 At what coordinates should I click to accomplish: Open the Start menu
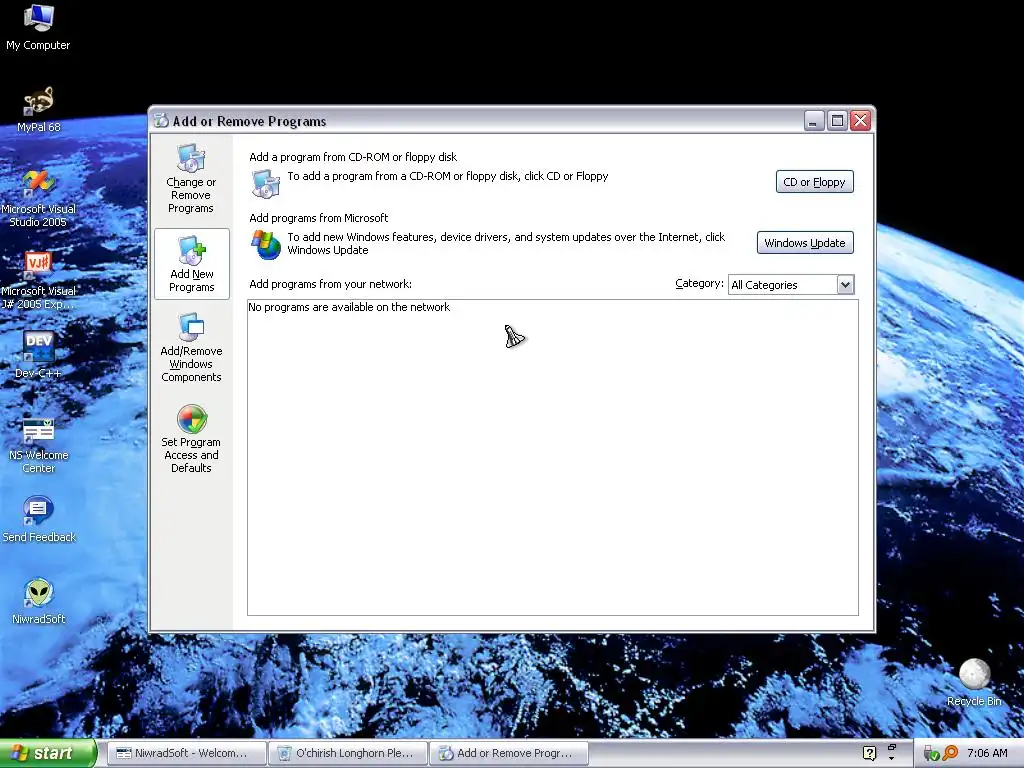[48, 753]
